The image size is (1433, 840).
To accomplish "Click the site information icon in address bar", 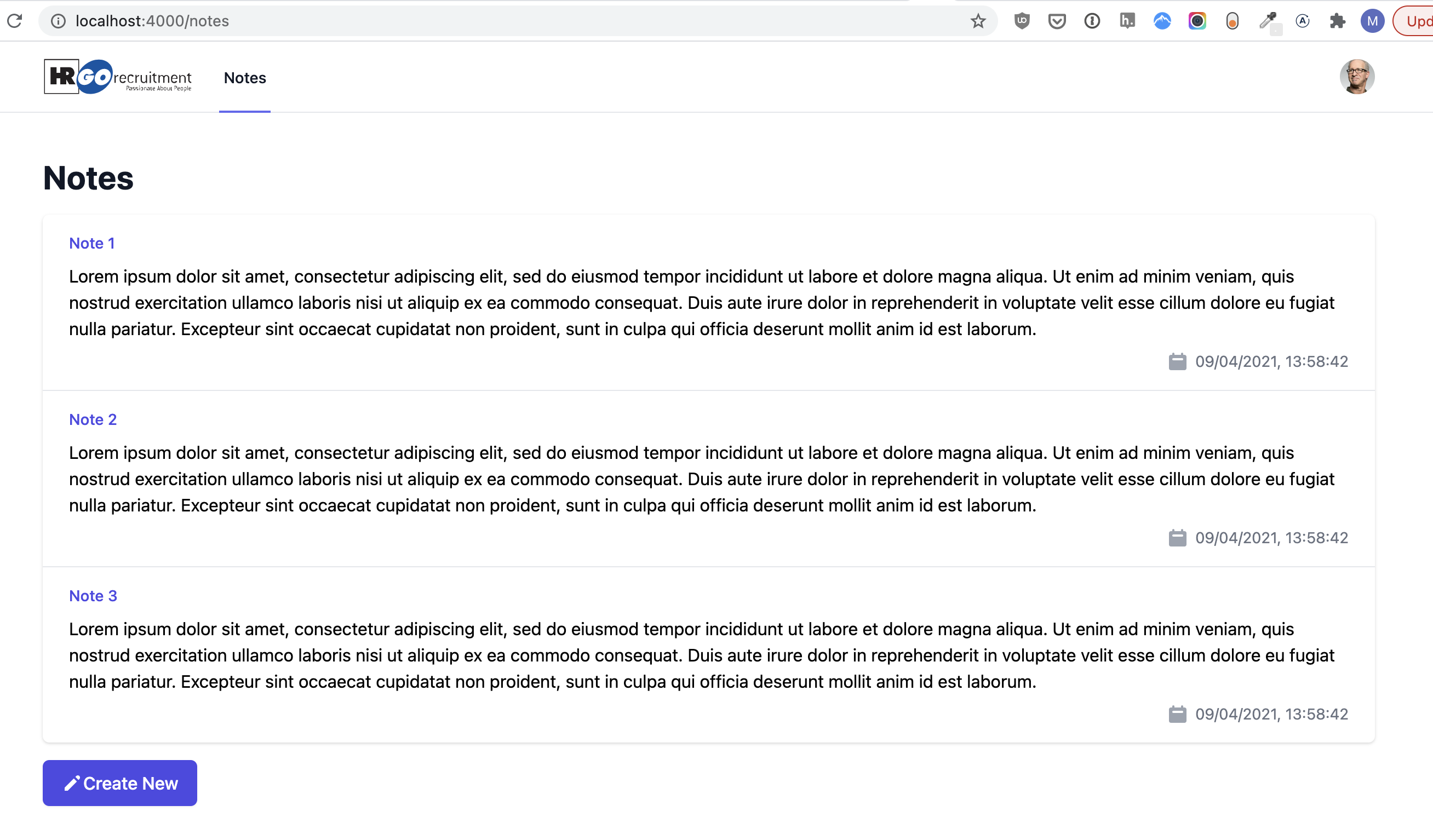I will [58, 21].
